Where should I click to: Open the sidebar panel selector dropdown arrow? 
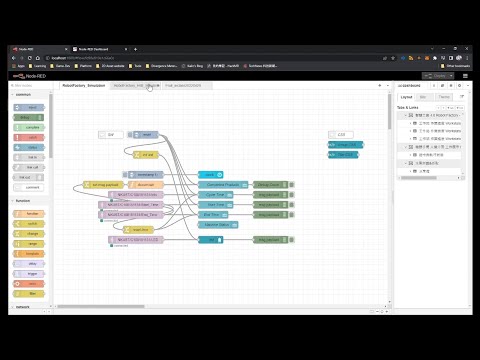point(468,86)
